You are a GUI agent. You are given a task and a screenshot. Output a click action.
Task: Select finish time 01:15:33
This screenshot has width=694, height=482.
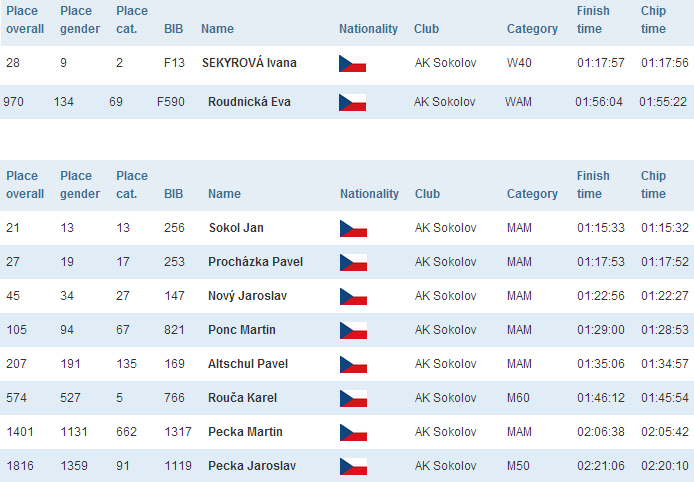(x=601, y=228)
